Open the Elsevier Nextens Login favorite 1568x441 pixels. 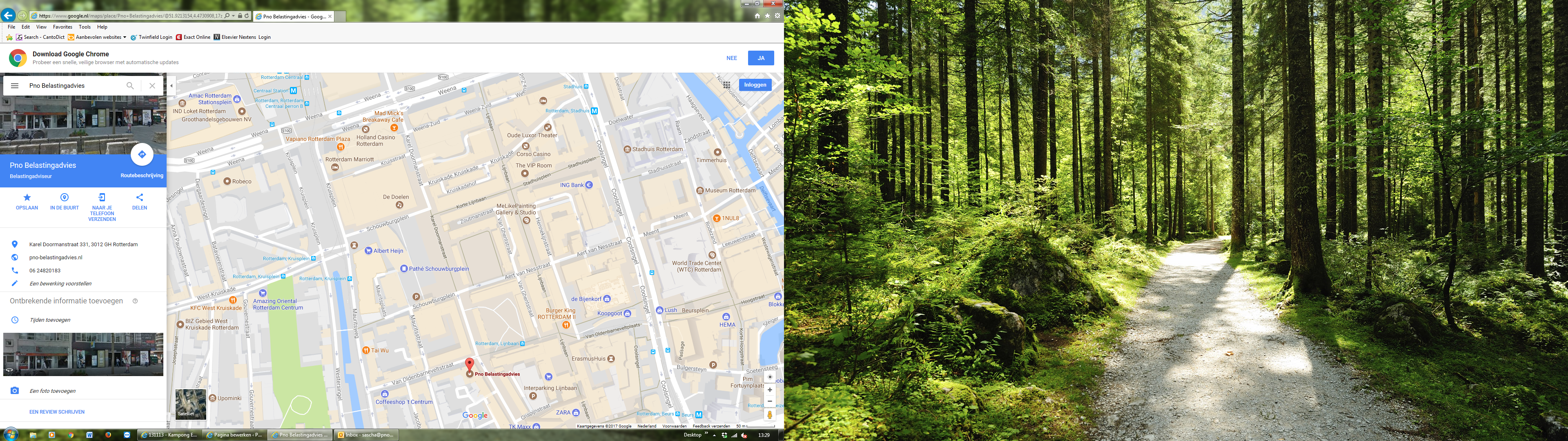pyautogui.click(x=242, y=37)
